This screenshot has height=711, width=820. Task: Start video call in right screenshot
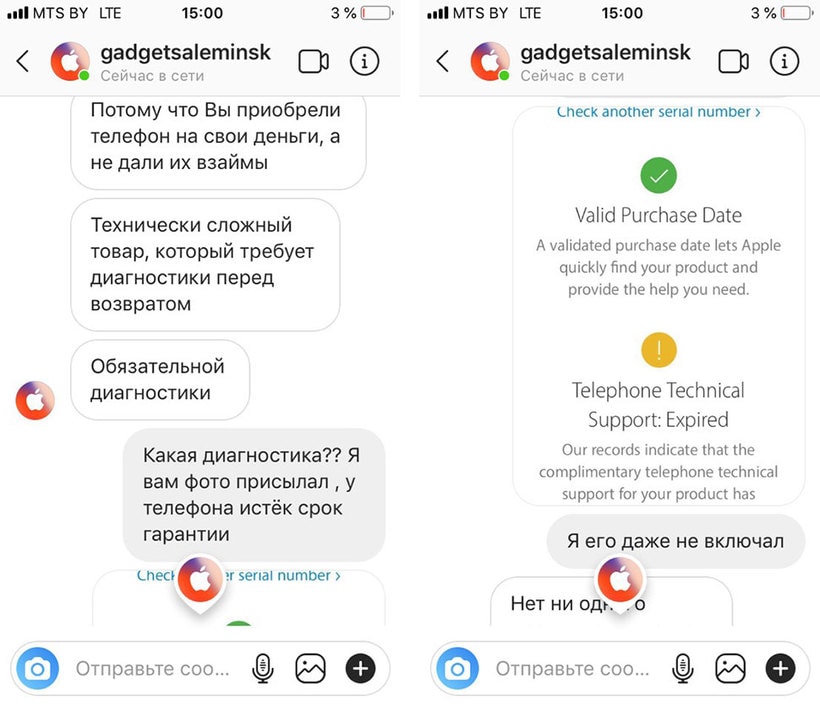pyautogui.click(x=733, y=62)
